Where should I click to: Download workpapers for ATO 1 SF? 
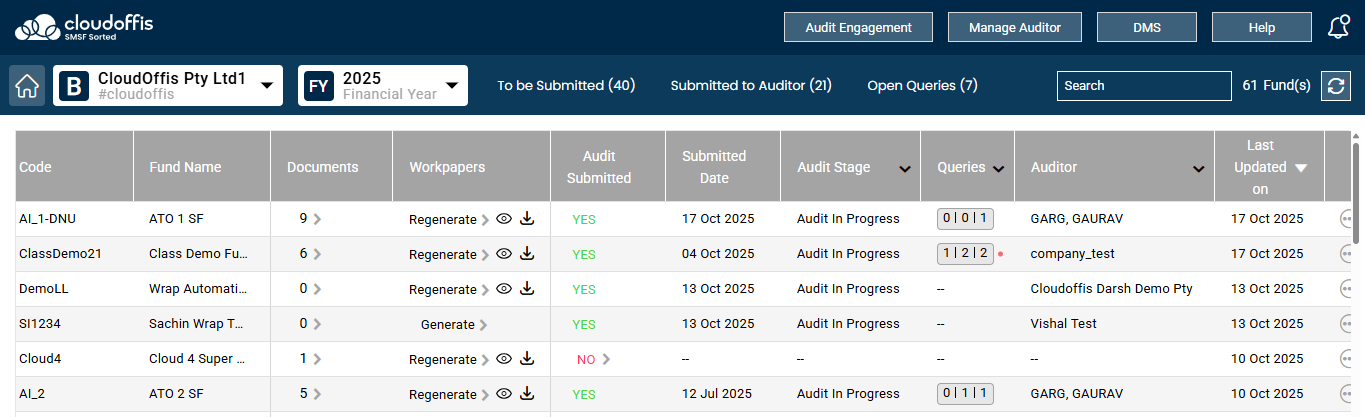(x=527, y=219)
